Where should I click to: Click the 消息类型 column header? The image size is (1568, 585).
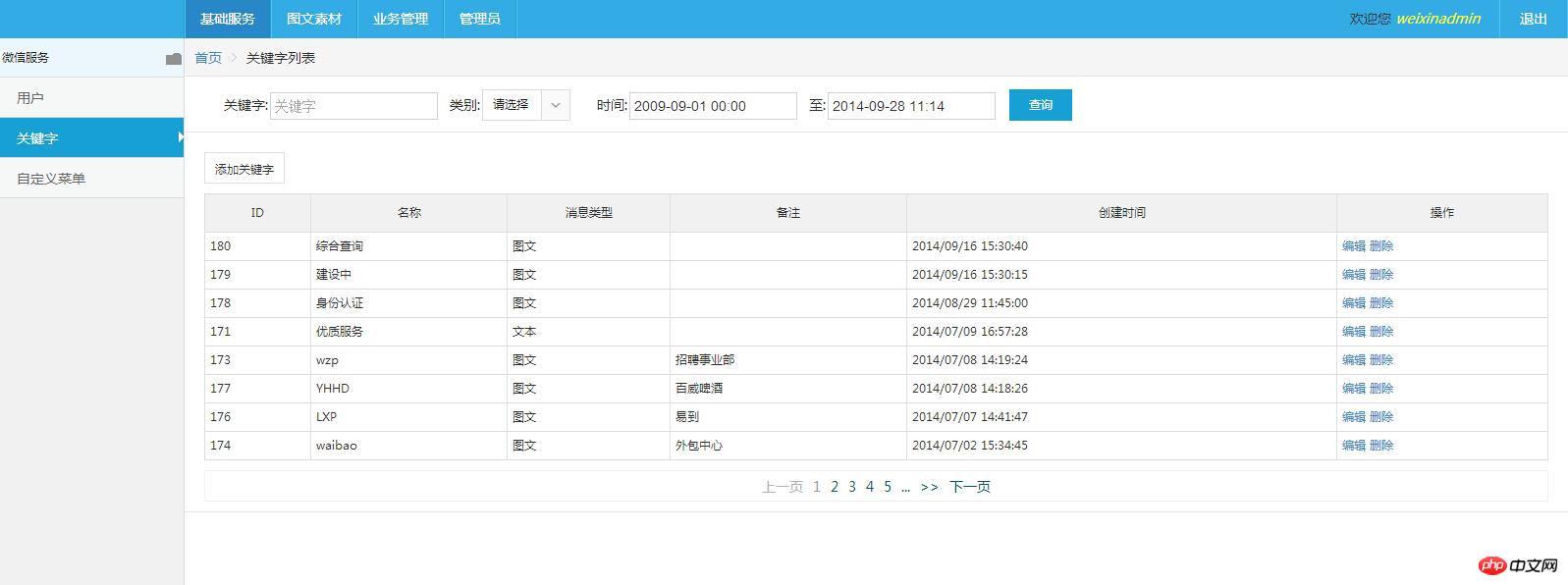pyautogui.click(x=588, y=213)
